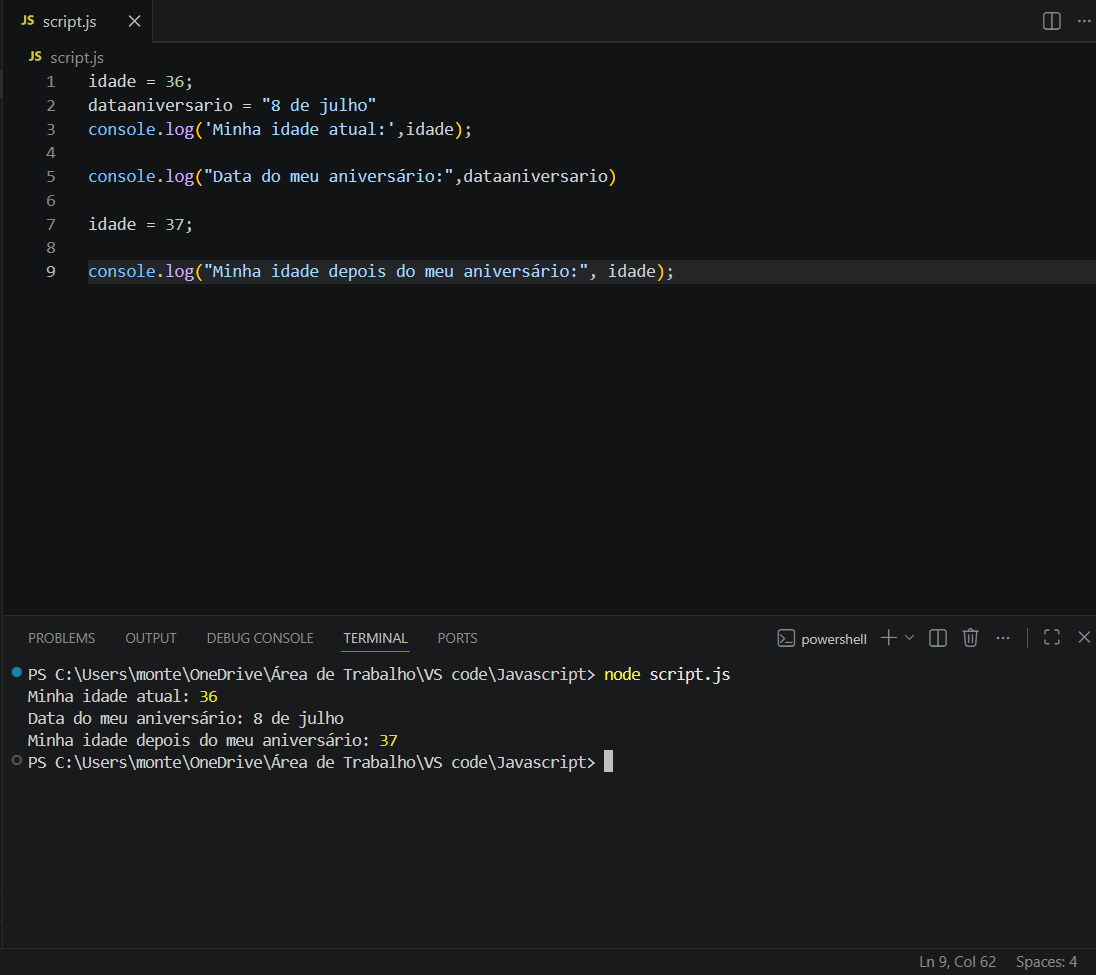Screen dimensions: 1096x975
Task: Click terminal output 'Minha idade atual: 36'
Action: point(122,697)
